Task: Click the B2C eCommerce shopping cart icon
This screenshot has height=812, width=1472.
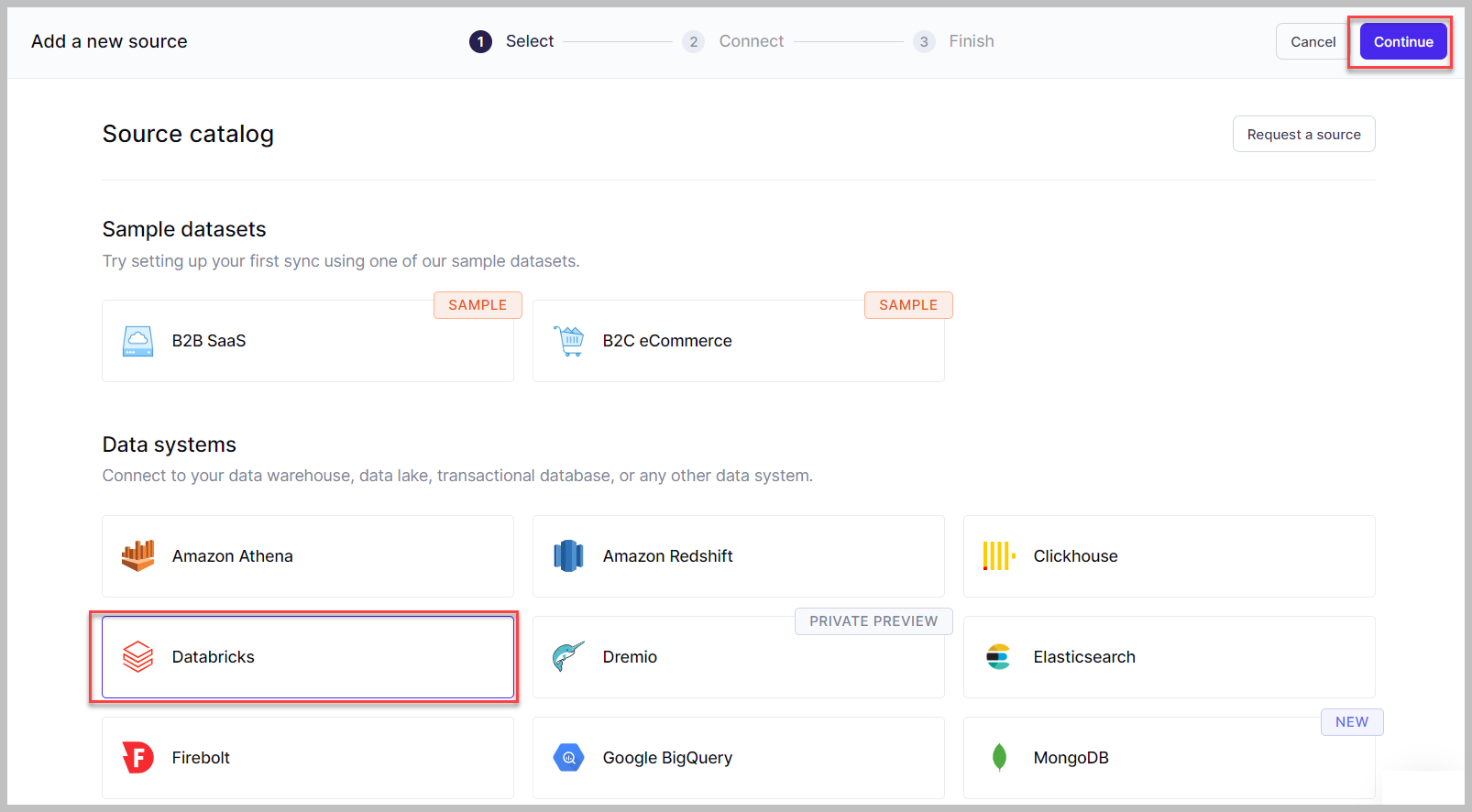Action: point(568,341)
